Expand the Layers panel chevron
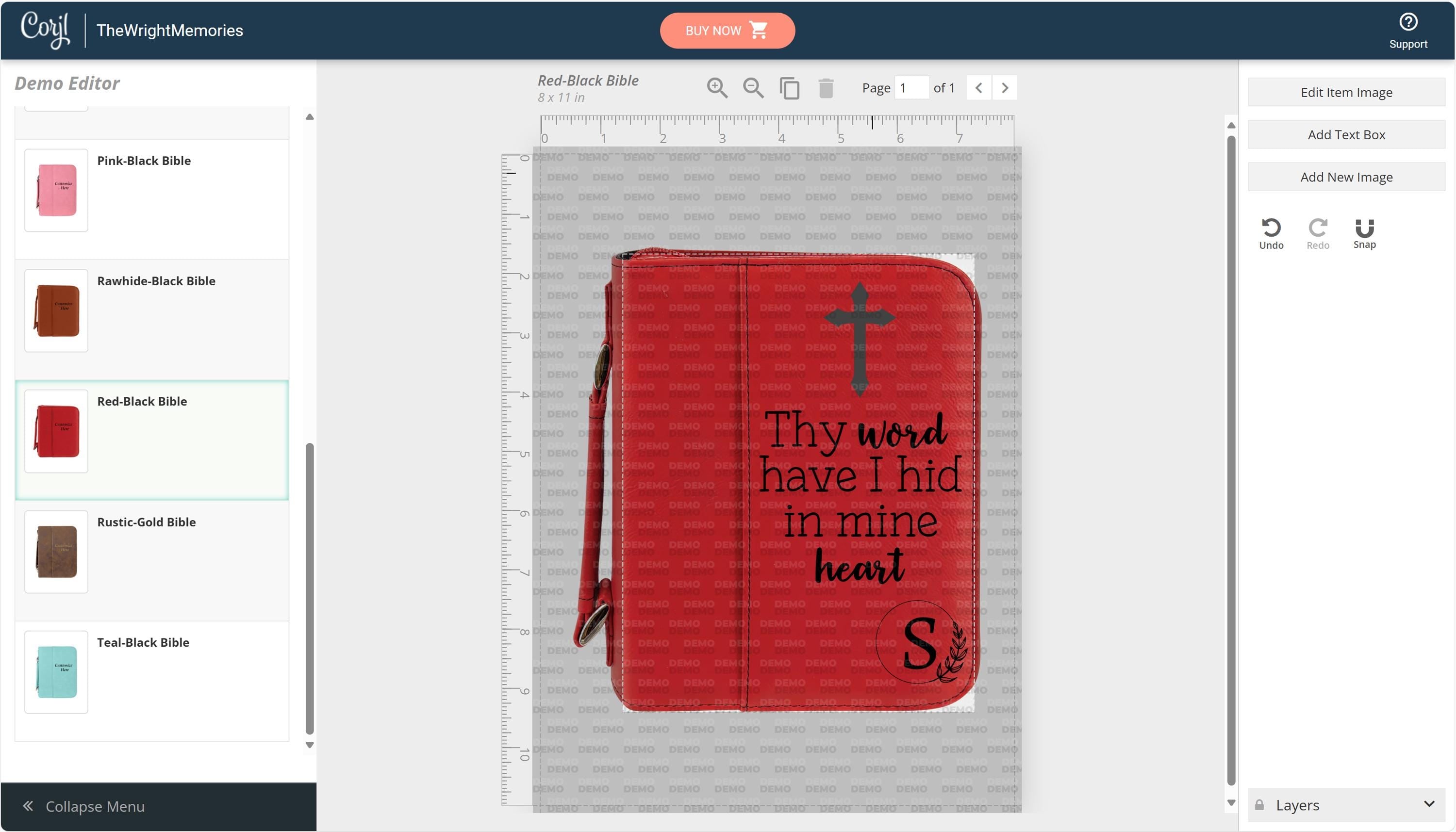 click(1428, 804)
